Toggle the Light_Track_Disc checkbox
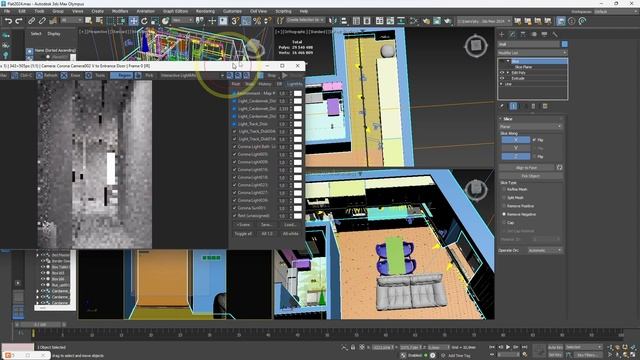Viewport: 640px width, 360px height. 234,124
